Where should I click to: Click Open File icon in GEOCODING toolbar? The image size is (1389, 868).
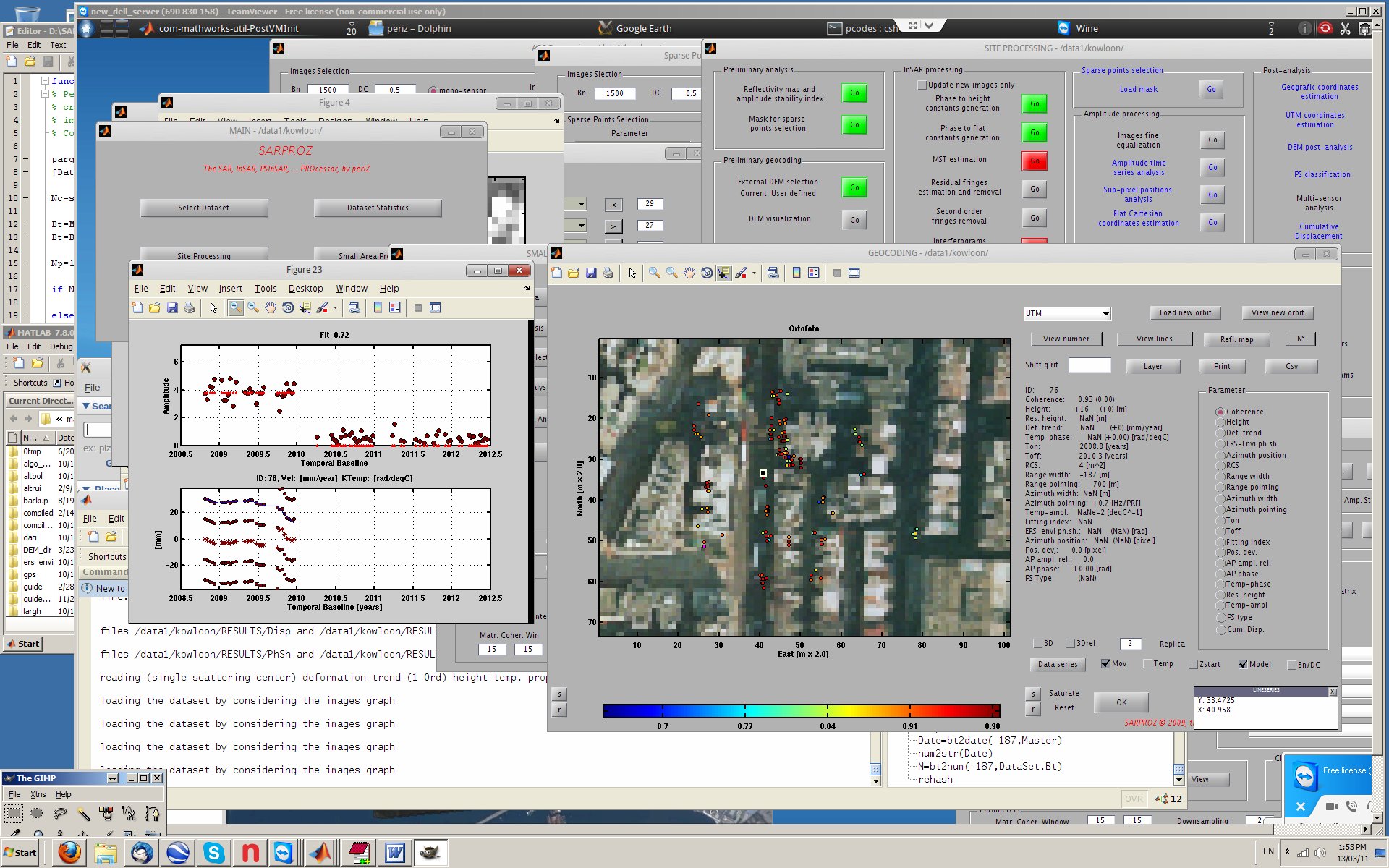point(574,273)
